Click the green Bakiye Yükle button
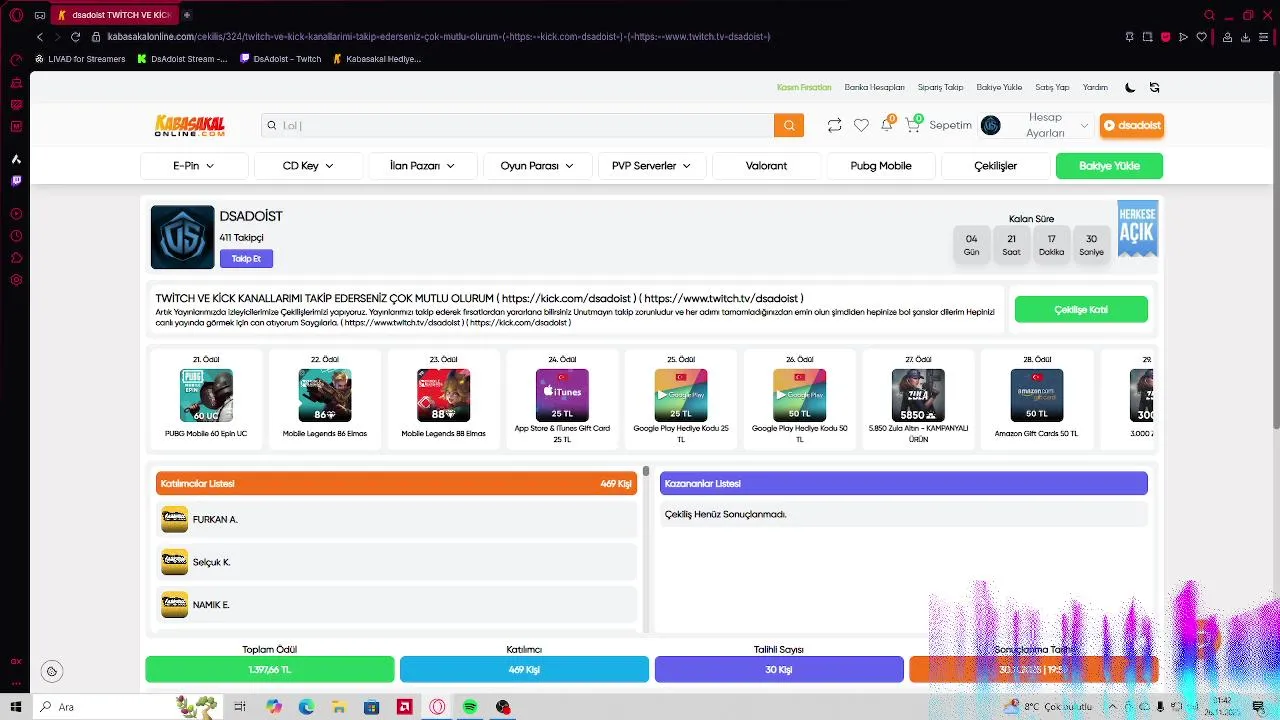The height and width of the screenshot is (720, 1280). tap(1109, 166)
